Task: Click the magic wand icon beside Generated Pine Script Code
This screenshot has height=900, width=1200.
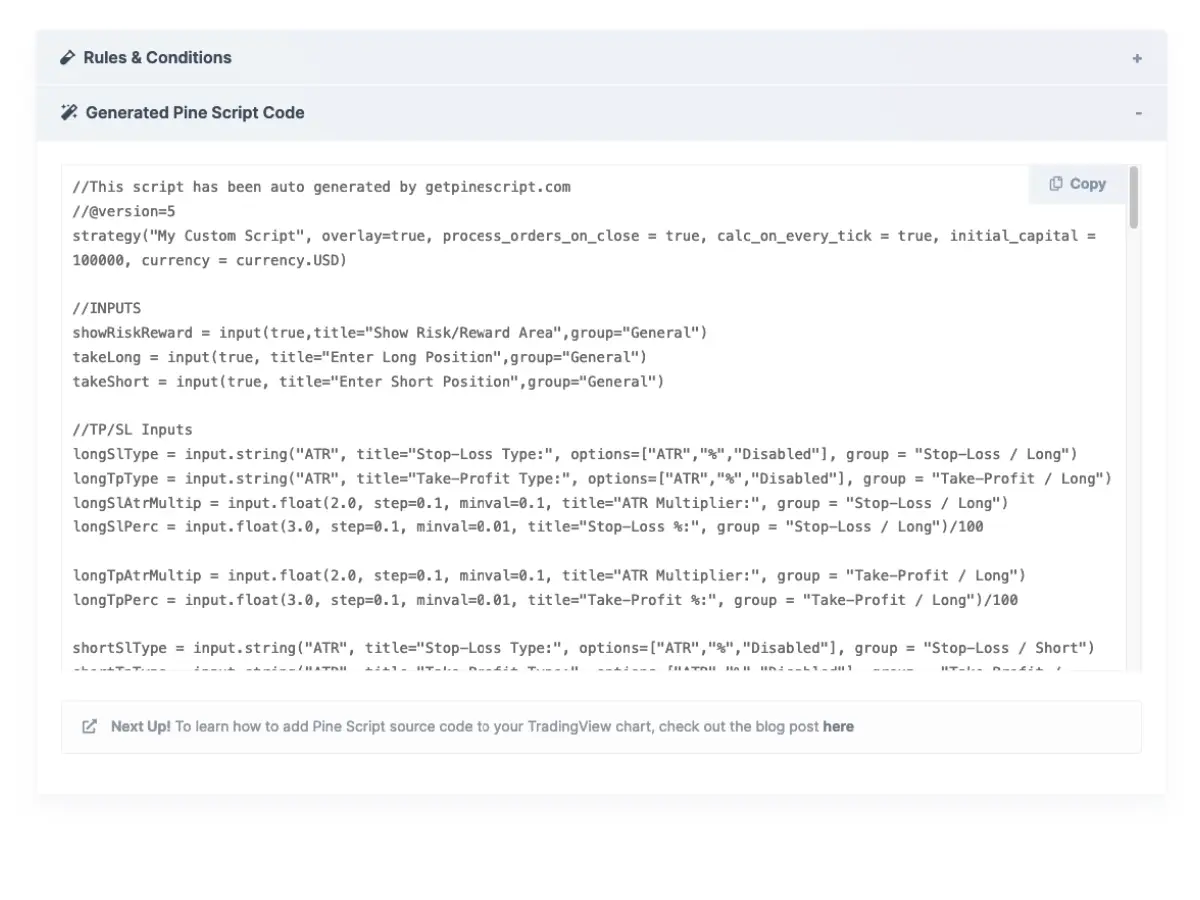Action: pyautogui.click(x=67, y=112)
